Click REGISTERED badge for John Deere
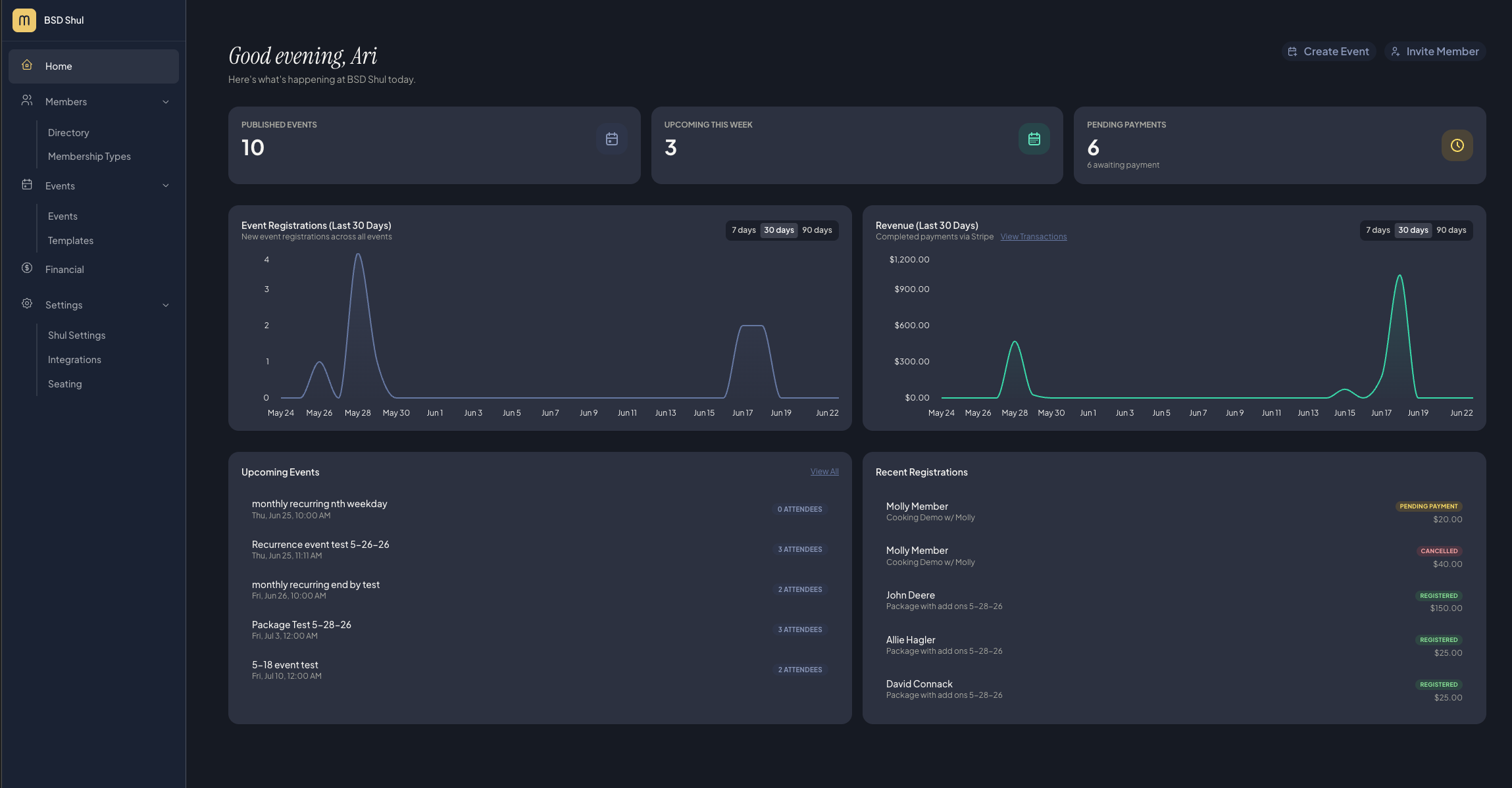The height and width of the screenshot is (788, 1512). point(1439,596)
